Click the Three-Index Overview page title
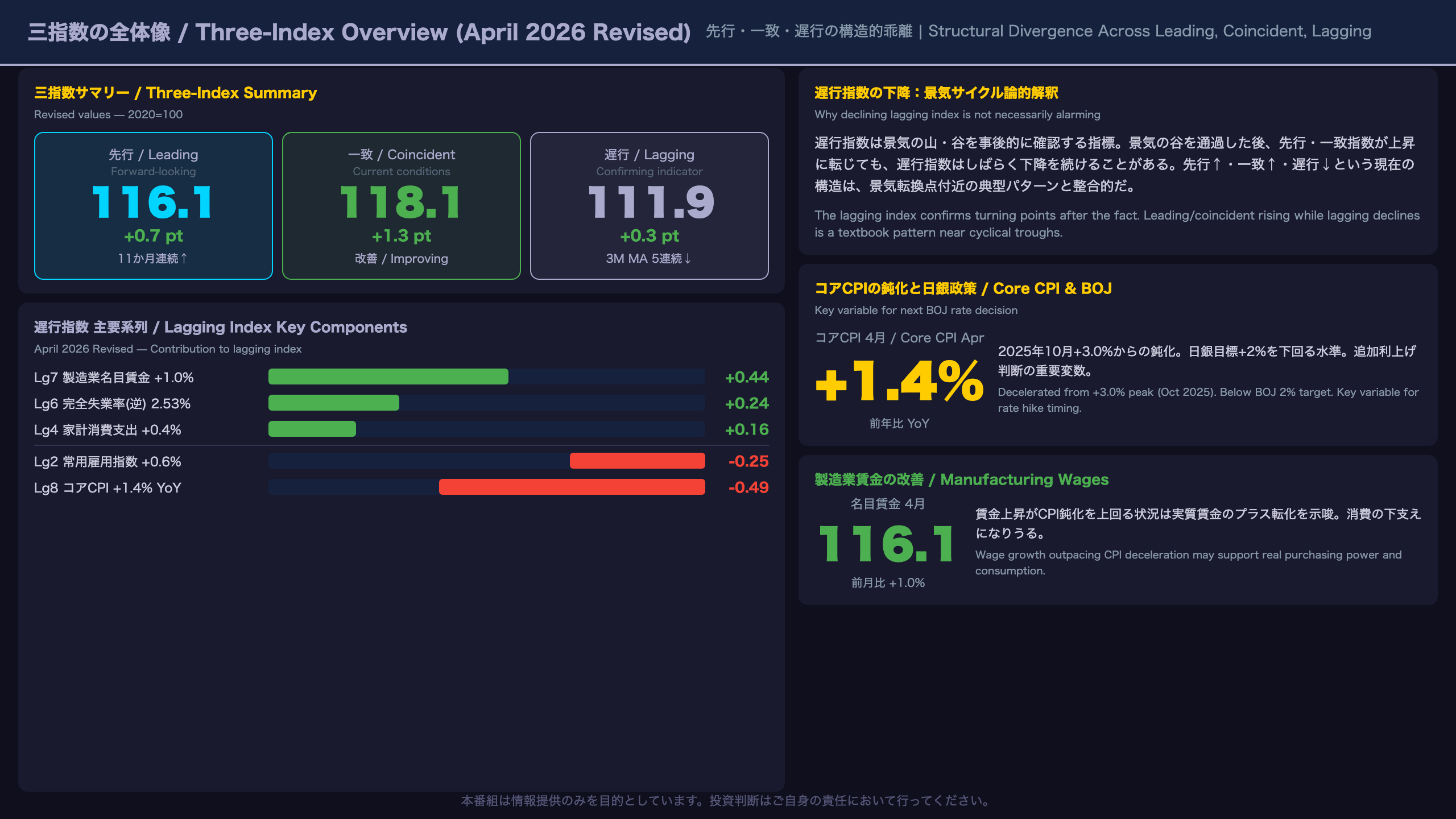Screen dimensions: 1456x819 click(359, 32)
